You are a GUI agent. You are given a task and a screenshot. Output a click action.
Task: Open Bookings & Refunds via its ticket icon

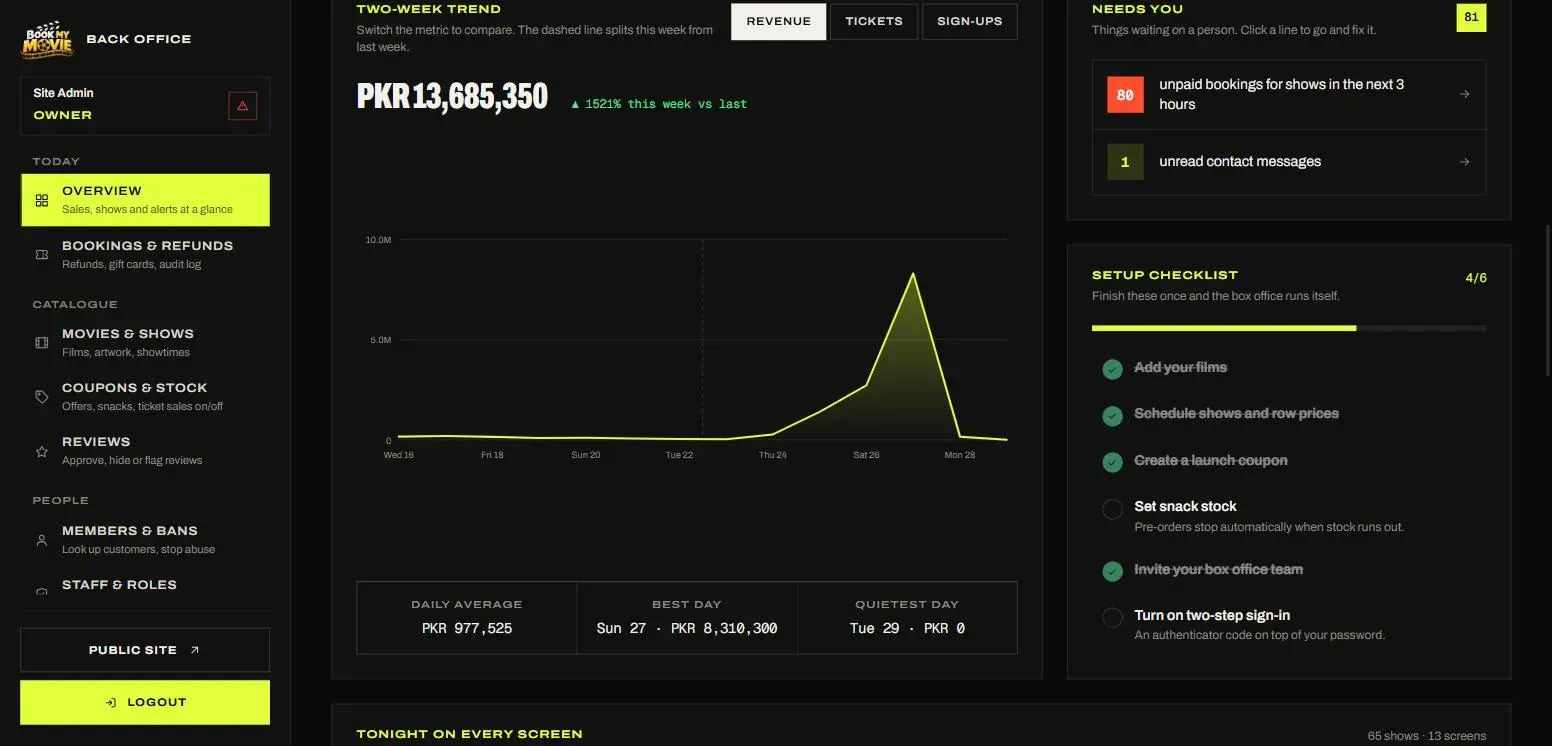pos(42,255)
